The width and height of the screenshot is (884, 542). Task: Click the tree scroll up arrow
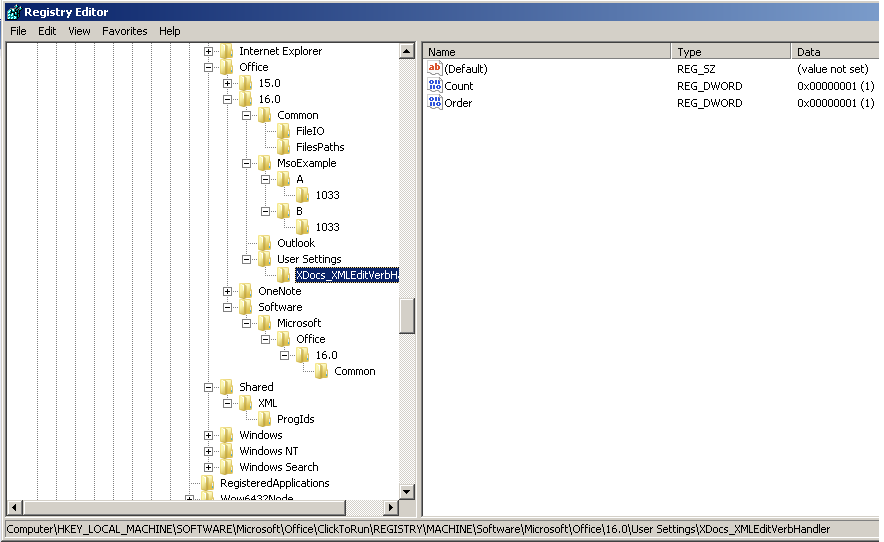pyautogui.click(x=406, y=51)
